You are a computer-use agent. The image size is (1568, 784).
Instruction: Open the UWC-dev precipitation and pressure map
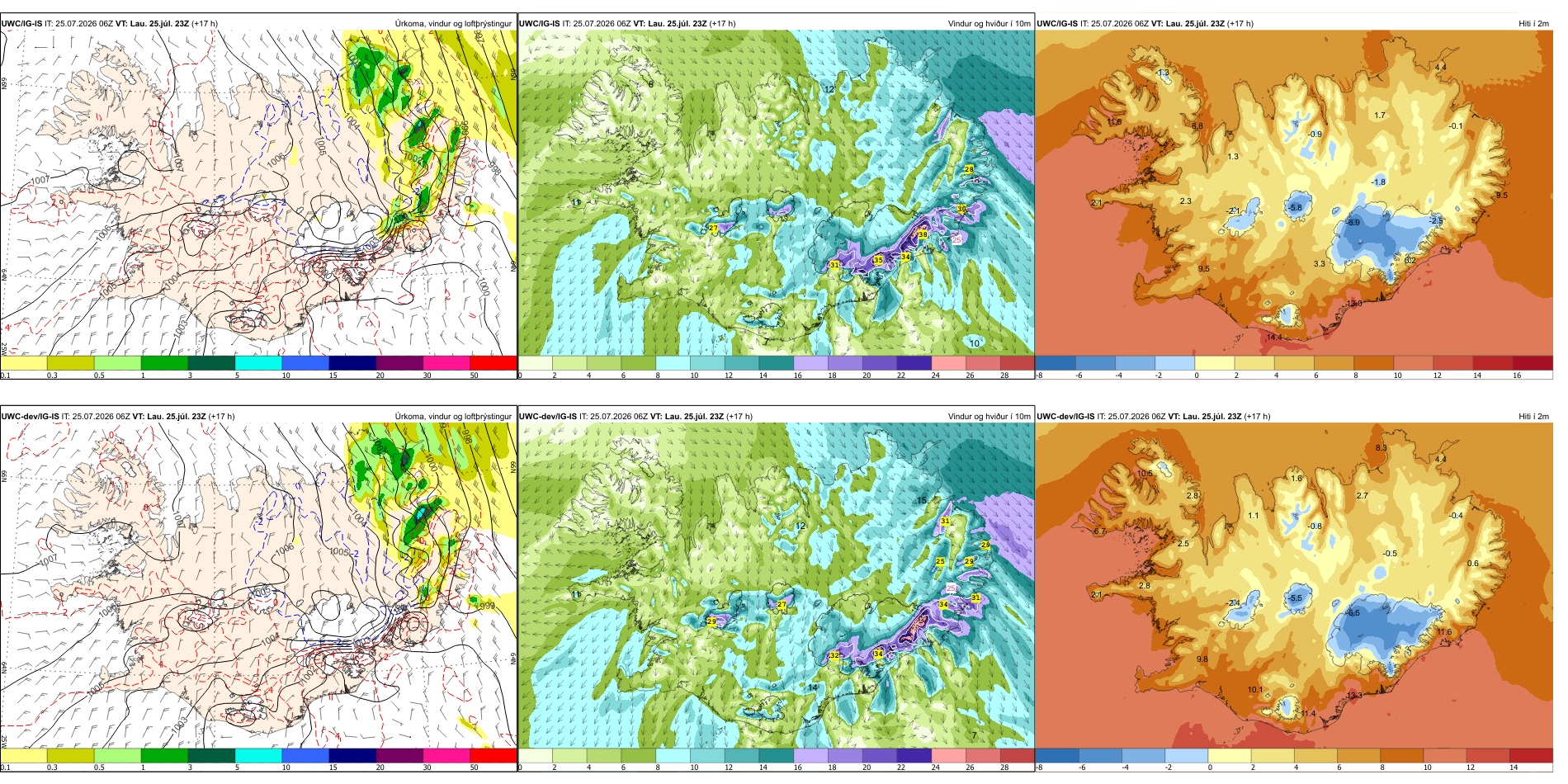tap(258, 586)
